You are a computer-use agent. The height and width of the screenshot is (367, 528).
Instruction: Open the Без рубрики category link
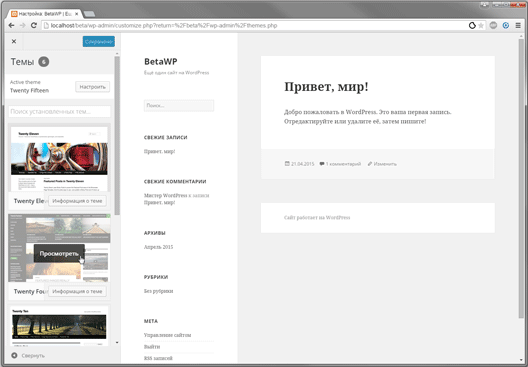point(159,291)
